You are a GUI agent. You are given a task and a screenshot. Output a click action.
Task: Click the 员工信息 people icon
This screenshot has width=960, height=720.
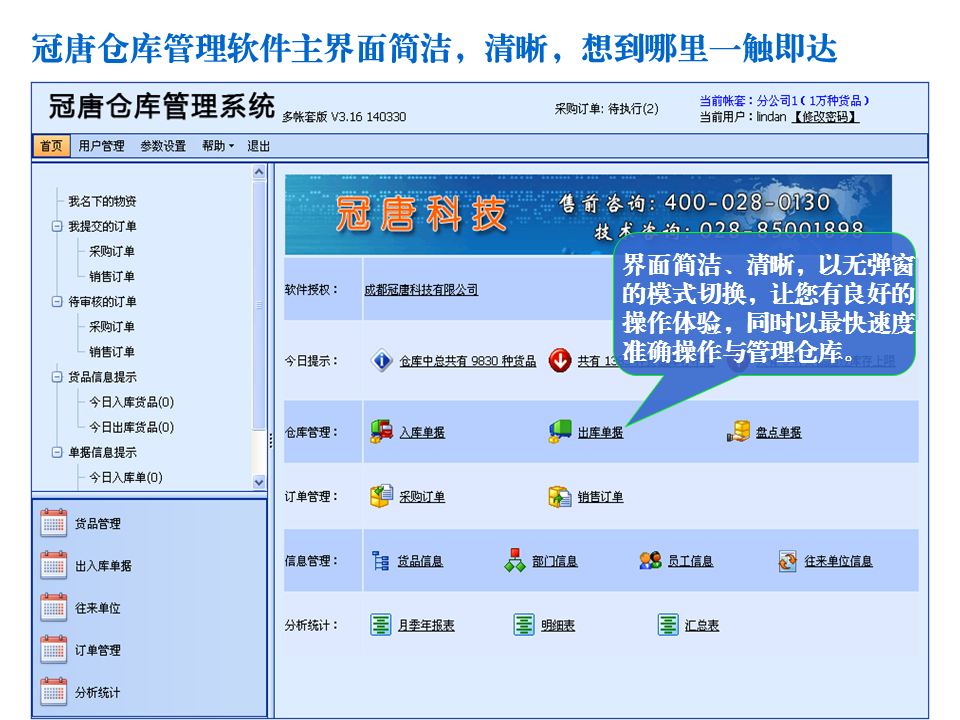click(650, 560)
